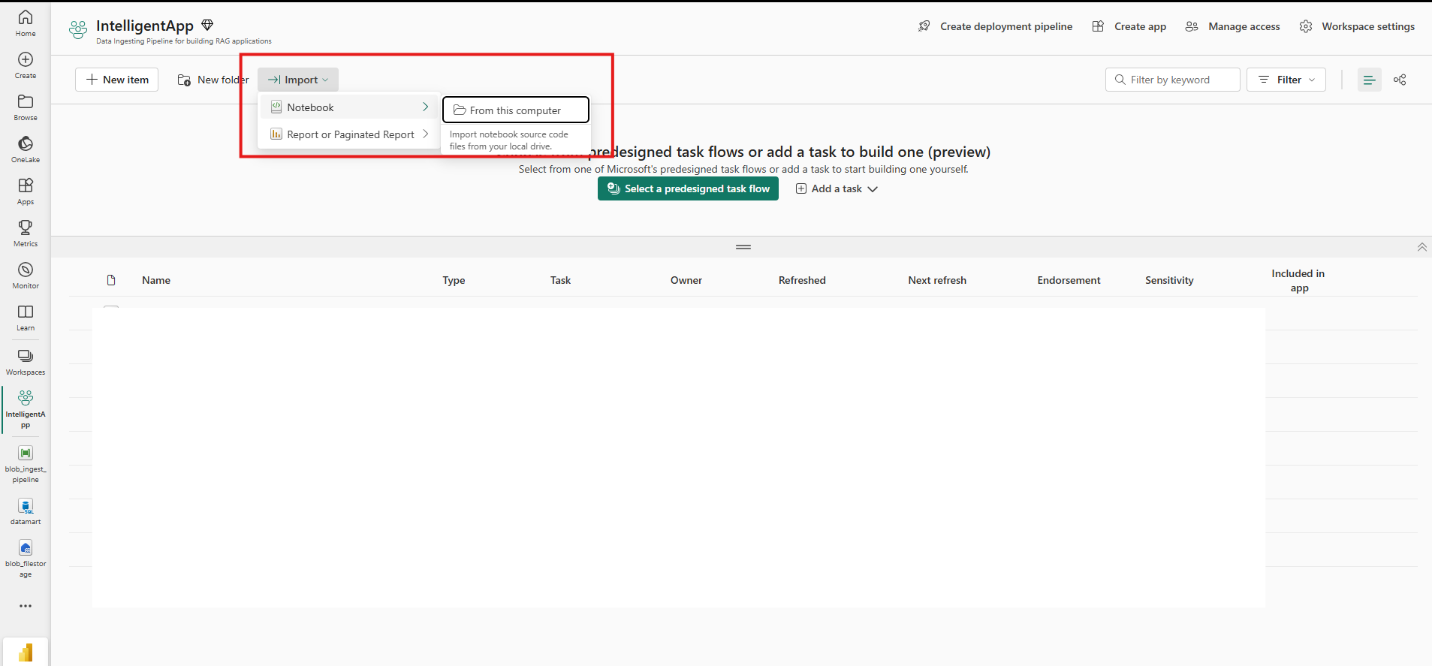Go to Workspaces in the sidebar

pyautogui.click(x=25, y=360)
